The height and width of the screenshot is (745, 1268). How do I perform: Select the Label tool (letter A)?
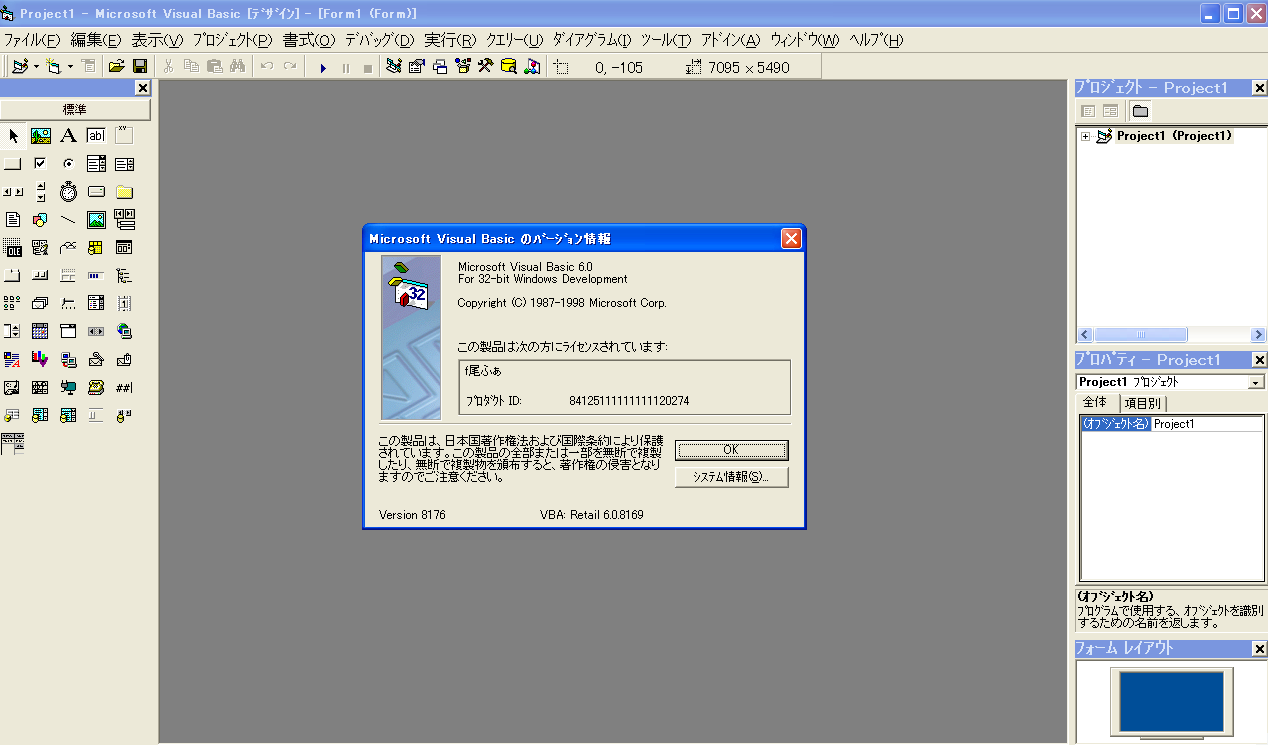[68, 136]
